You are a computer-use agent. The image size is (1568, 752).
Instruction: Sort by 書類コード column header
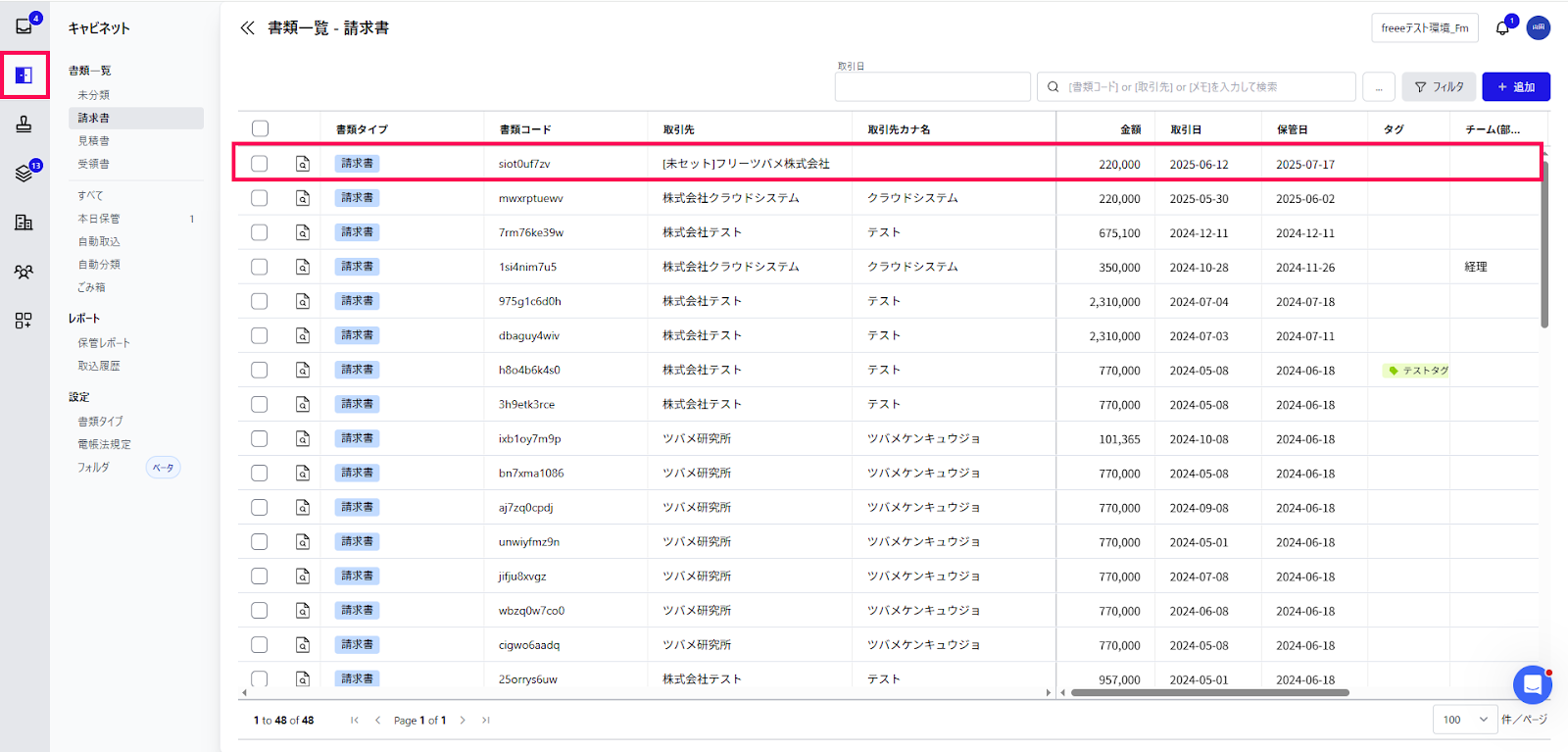pyautogui.click(x=525, y=129)
